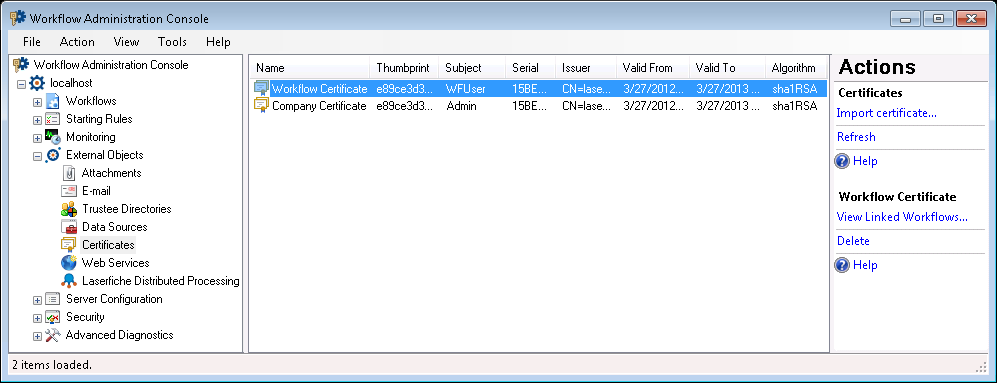This screenshot has width=997, height=383.
Task: Click the Data Sources toolbox icon
Action: (69, 226)
